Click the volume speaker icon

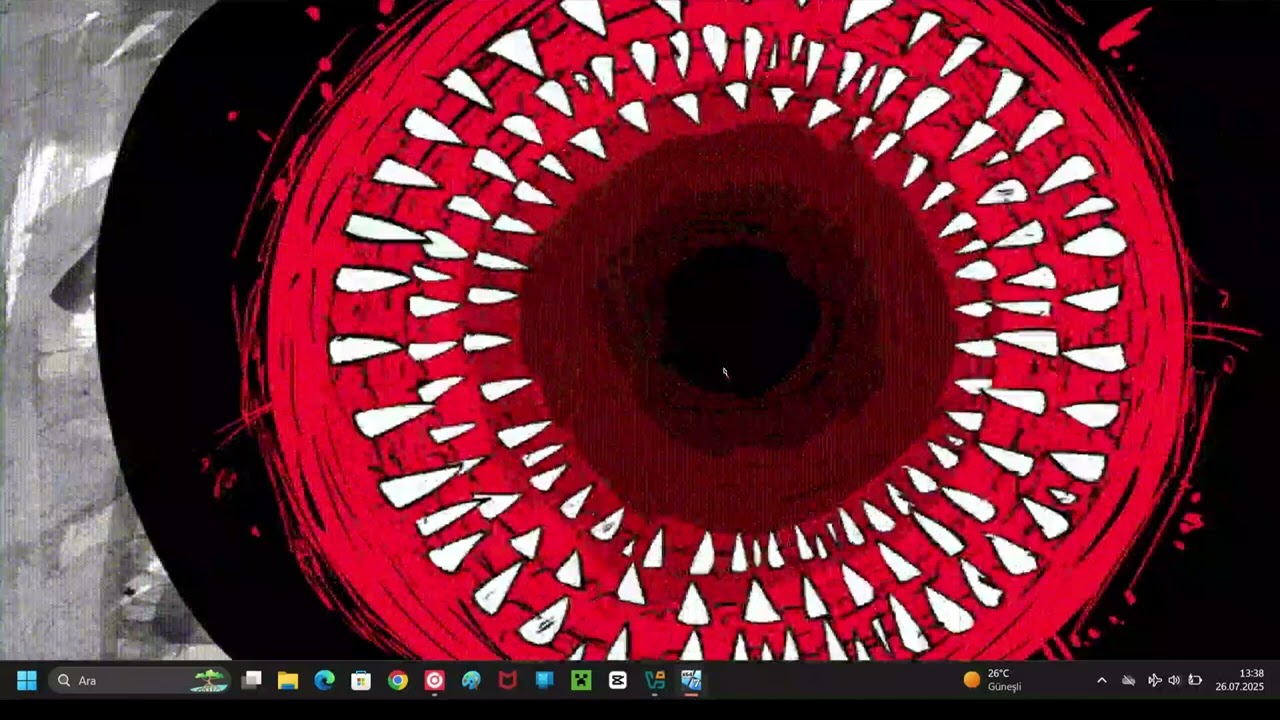coord(1174,681)
